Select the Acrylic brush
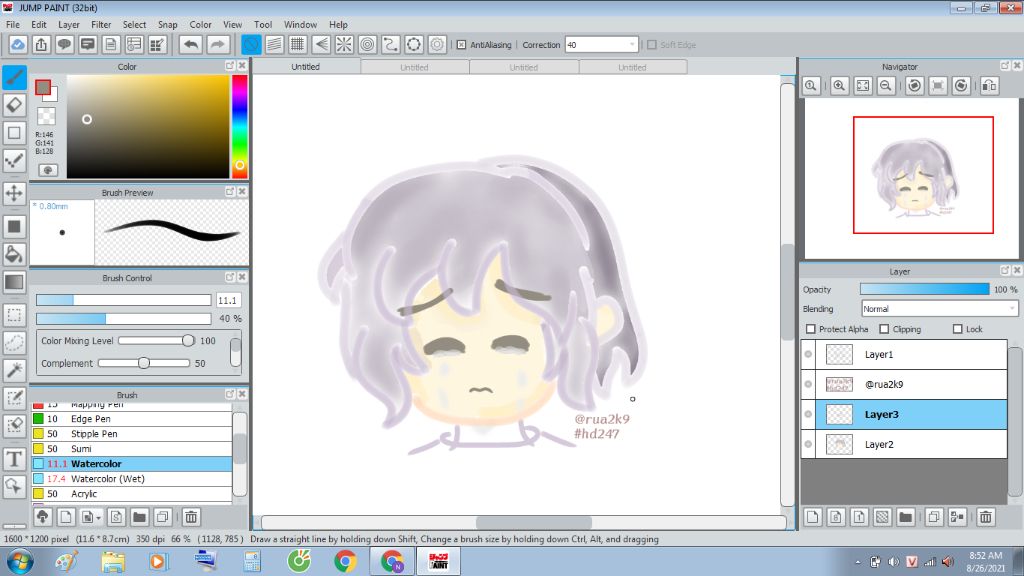The width and height of the screenshot is (1024, 576). point(131,494)
